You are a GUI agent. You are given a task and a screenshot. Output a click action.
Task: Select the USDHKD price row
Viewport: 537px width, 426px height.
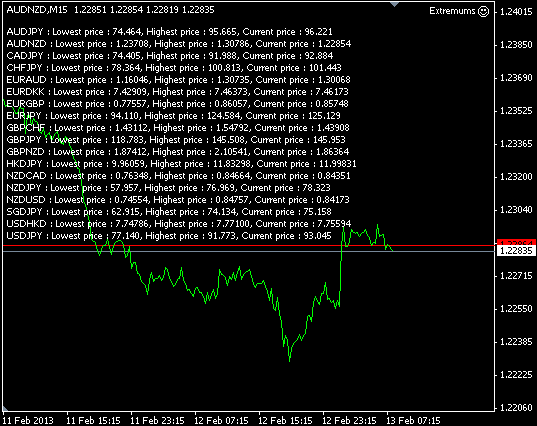pyautogui.click(x=179, y=224)
